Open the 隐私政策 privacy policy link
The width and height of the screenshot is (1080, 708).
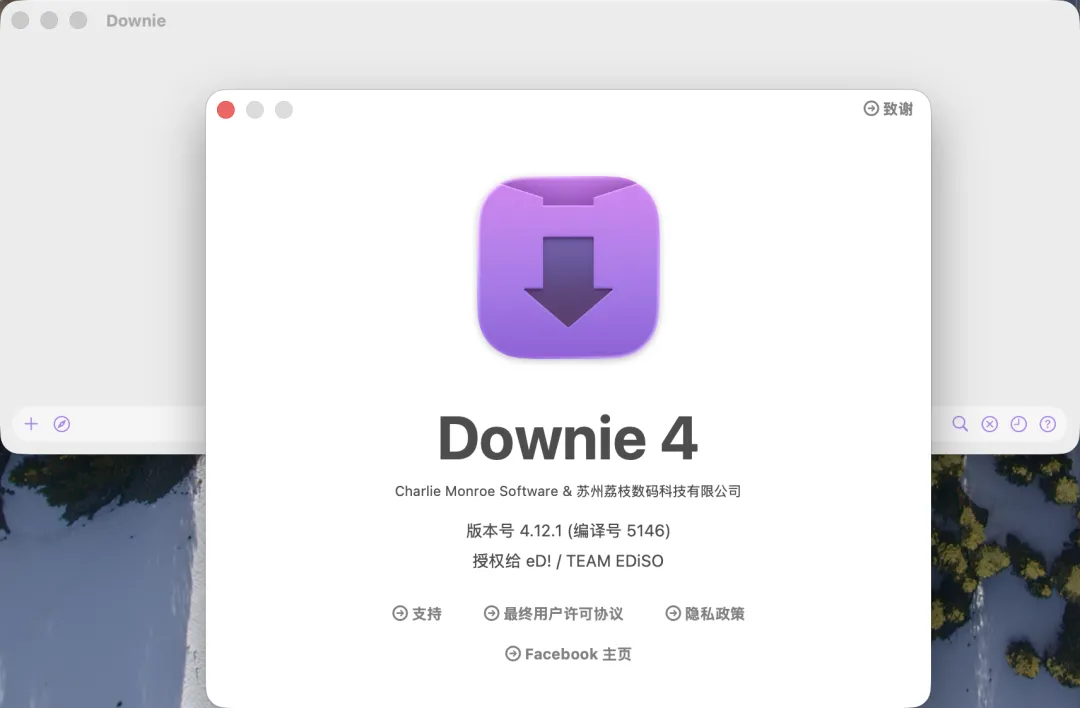(705, 613)
